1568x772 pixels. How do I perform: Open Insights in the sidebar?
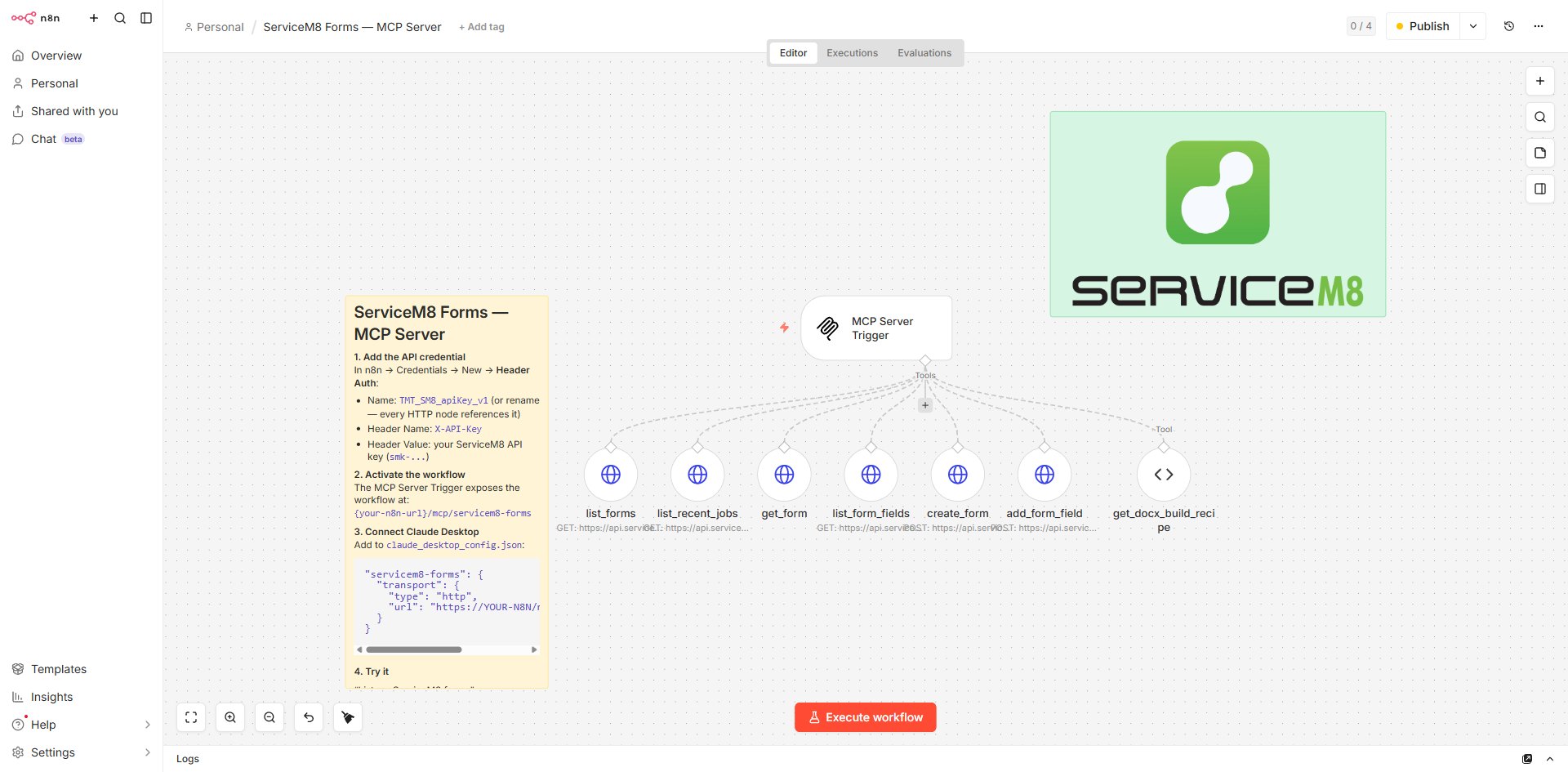[81, 697]
